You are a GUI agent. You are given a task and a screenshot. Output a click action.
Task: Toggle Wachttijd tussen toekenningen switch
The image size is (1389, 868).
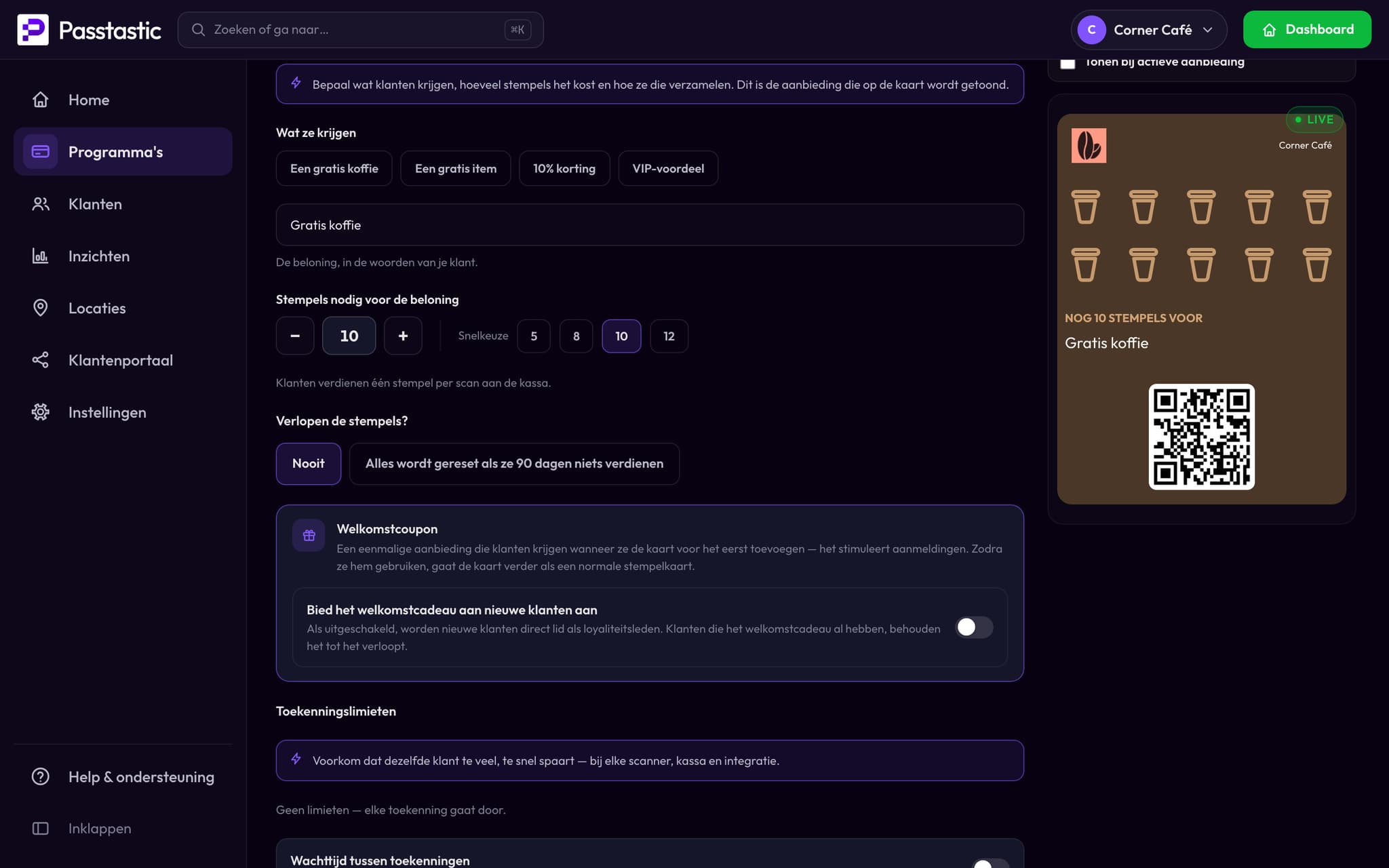coord(991,863)
